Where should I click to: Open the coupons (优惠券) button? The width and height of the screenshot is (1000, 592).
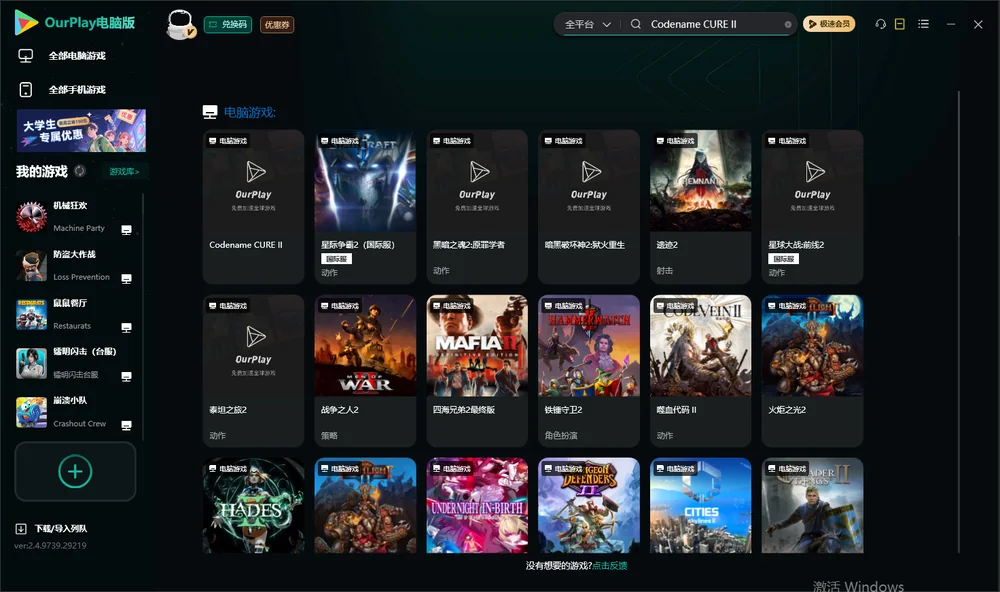(277, 24)
